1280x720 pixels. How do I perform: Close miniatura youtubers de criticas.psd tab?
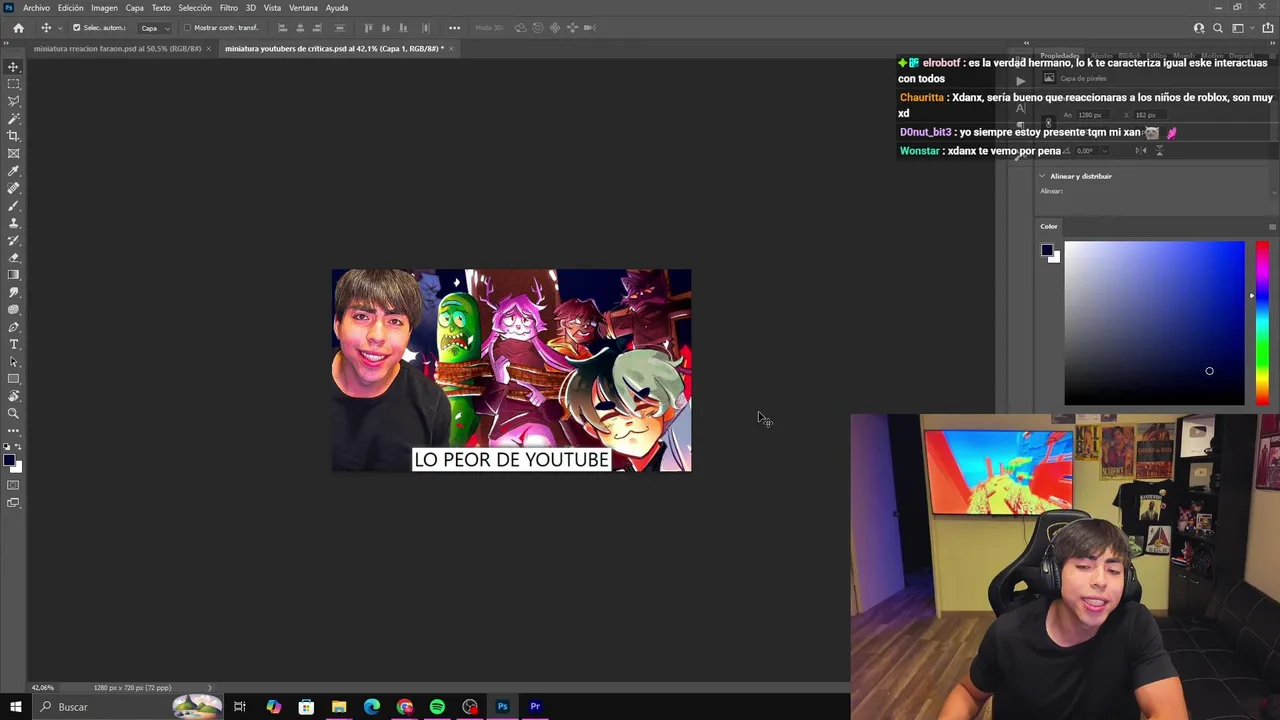pyautogui.click(x=451, y=48)
